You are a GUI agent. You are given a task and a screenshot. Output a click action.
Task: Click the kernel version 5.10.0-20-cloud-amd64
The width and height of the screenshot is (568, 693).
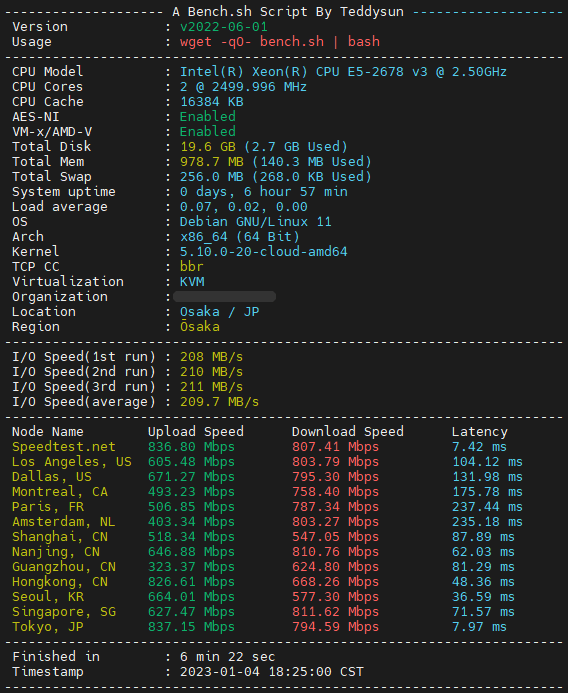pyautogui.click(x=263, y=252)
